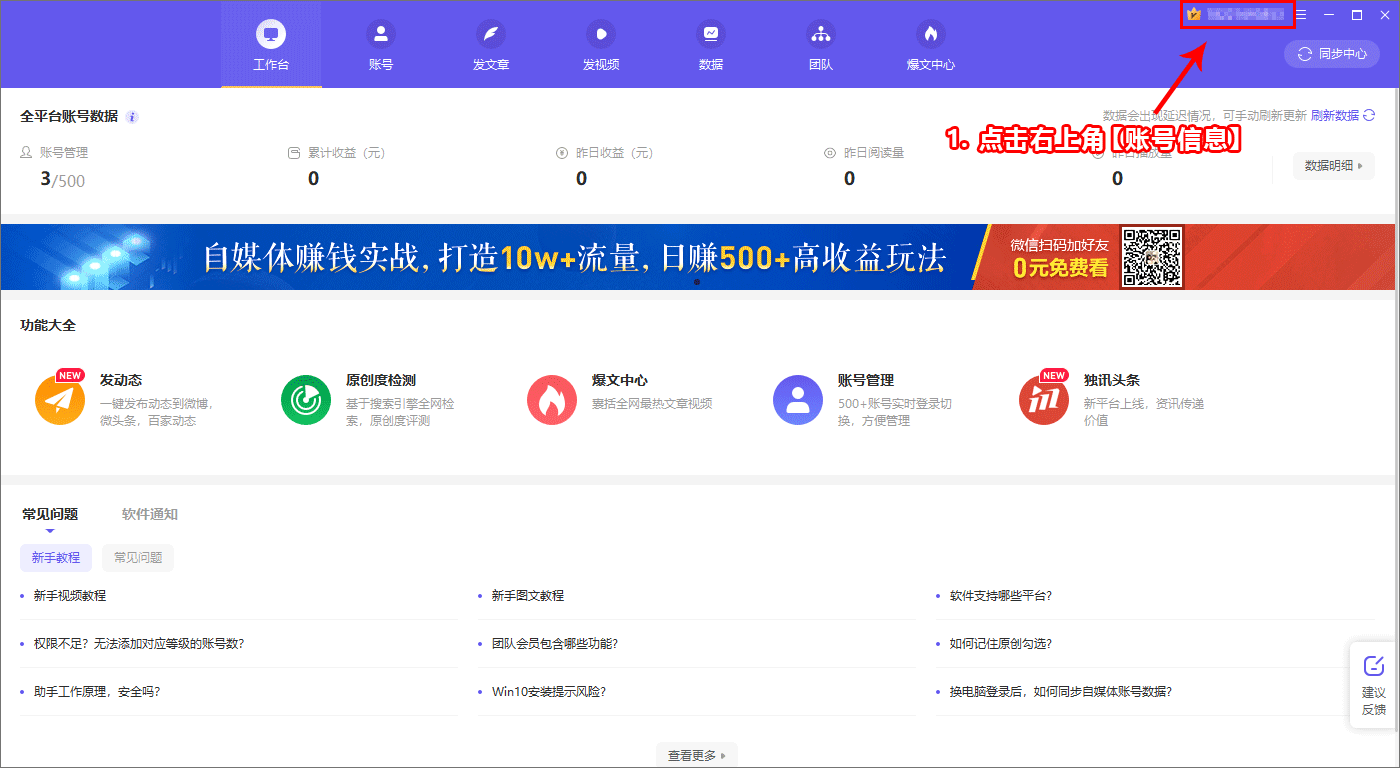Open the 独讯头条 red icon
The height and width of the screenshot is (768, 1400).
[x=1044, y=400]
